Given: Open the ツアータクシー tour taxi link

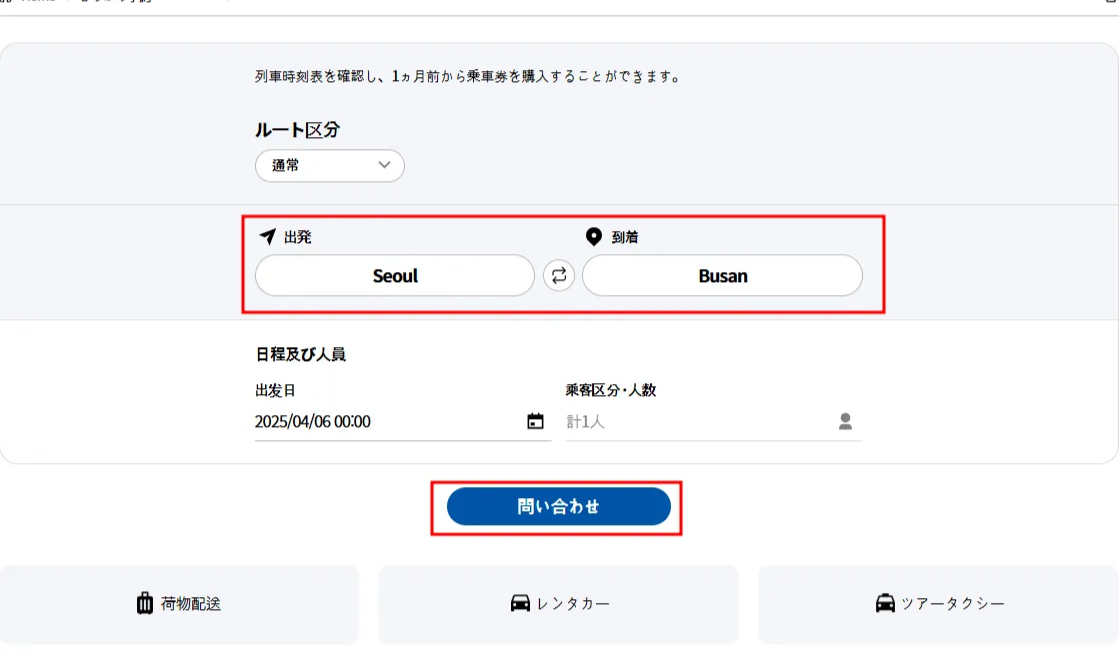Looking at the screenshot, I should (938, 604).
